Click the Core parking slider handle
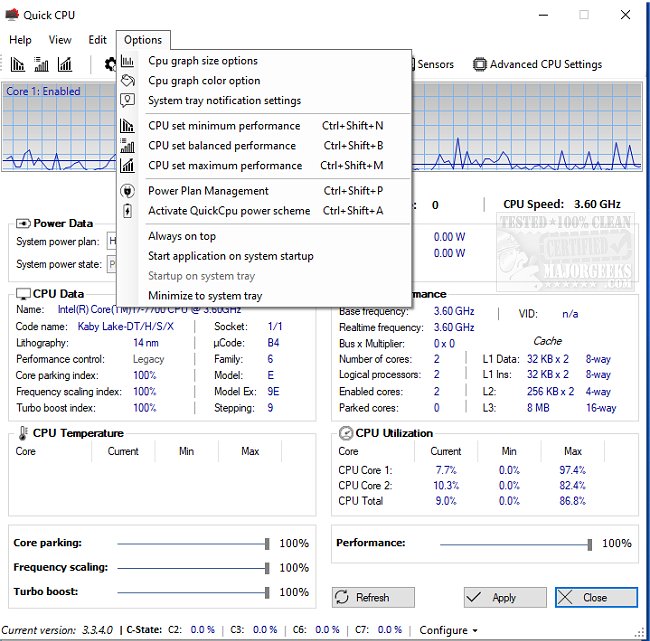 267,544
